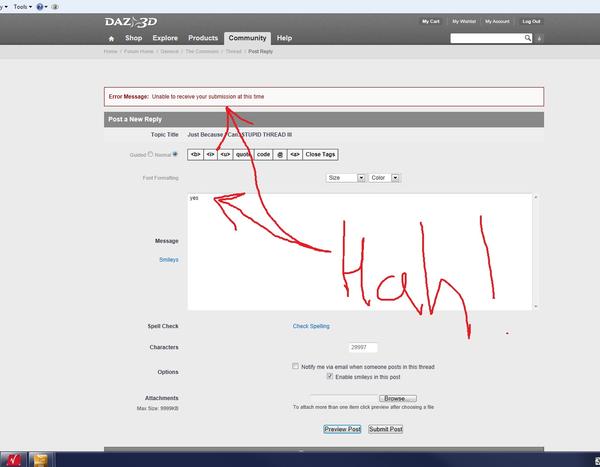Image resolution: width=600 pixels, height=467 pixels.
Task: Click Log Out
Action: coord(531,21)
